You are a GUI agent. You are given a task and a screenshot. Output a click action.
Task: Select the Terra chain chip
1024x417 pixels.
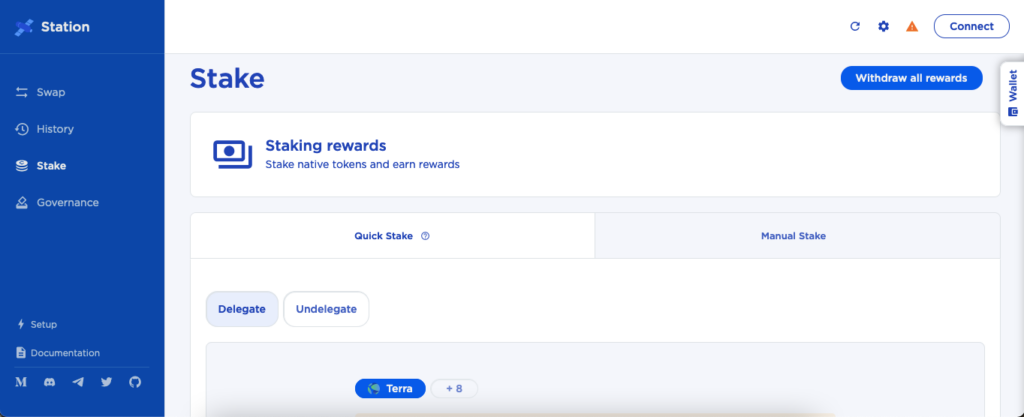click(x=391, y=388)
